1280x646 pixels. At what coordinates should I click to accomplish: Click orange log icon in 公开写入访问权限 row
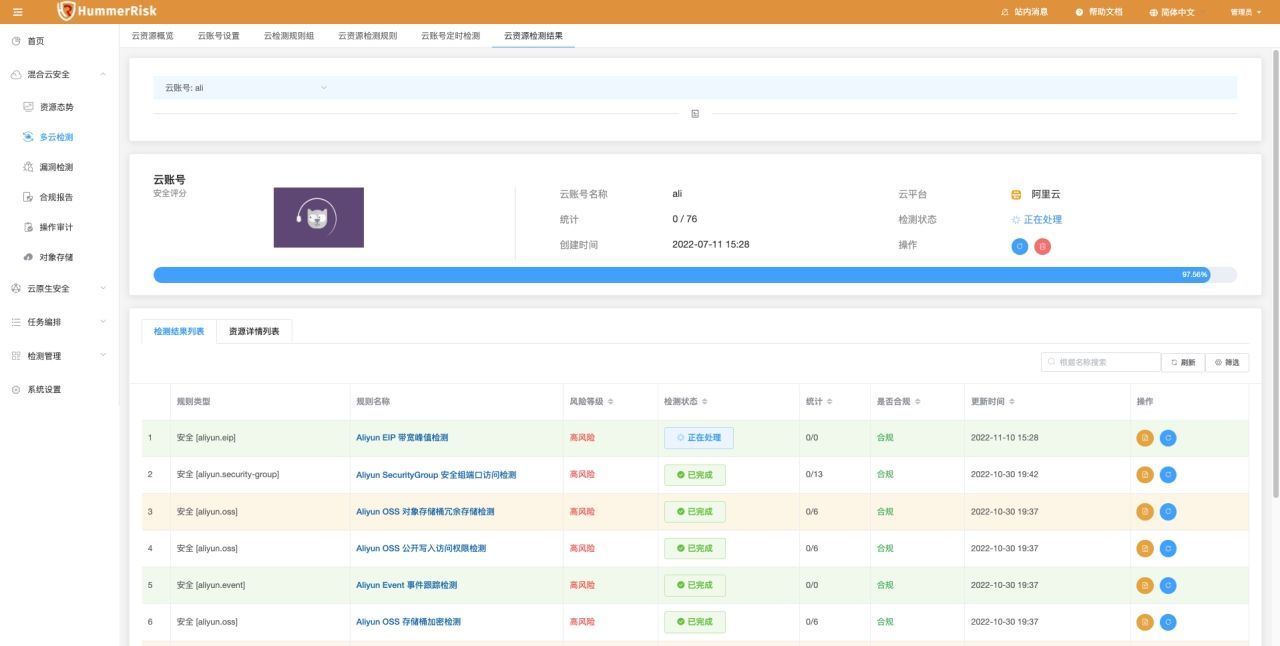[x=1146, y=549]
